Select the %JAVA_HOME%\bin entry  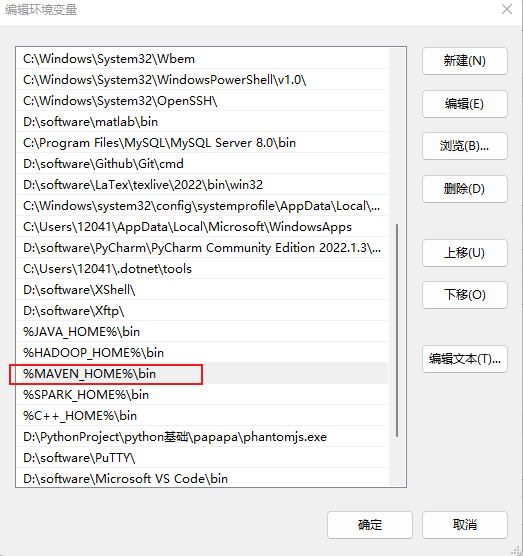[202, 332]
